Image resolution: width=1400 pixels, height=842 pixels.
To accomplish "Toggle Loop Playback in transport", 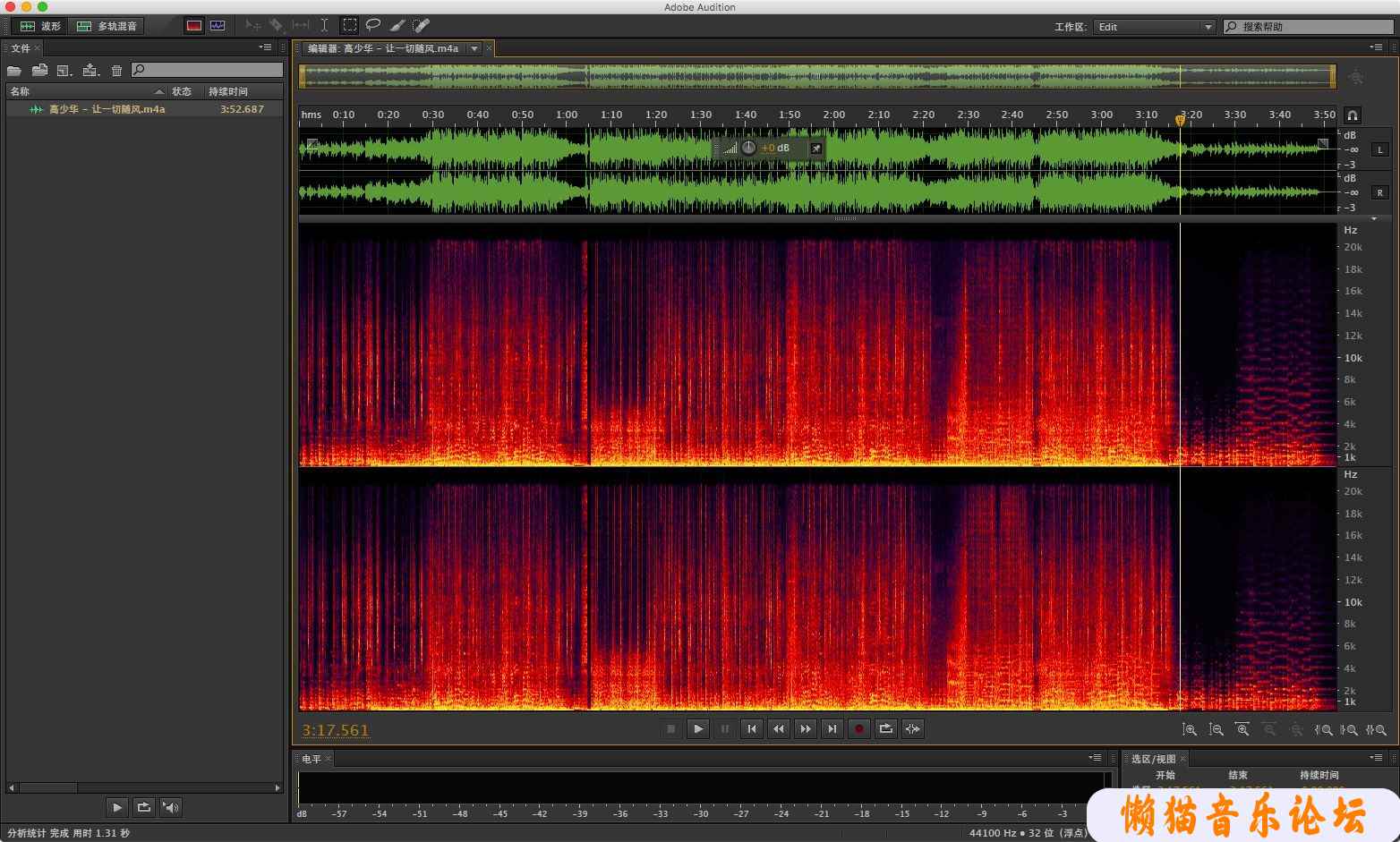I will (885, 729).
